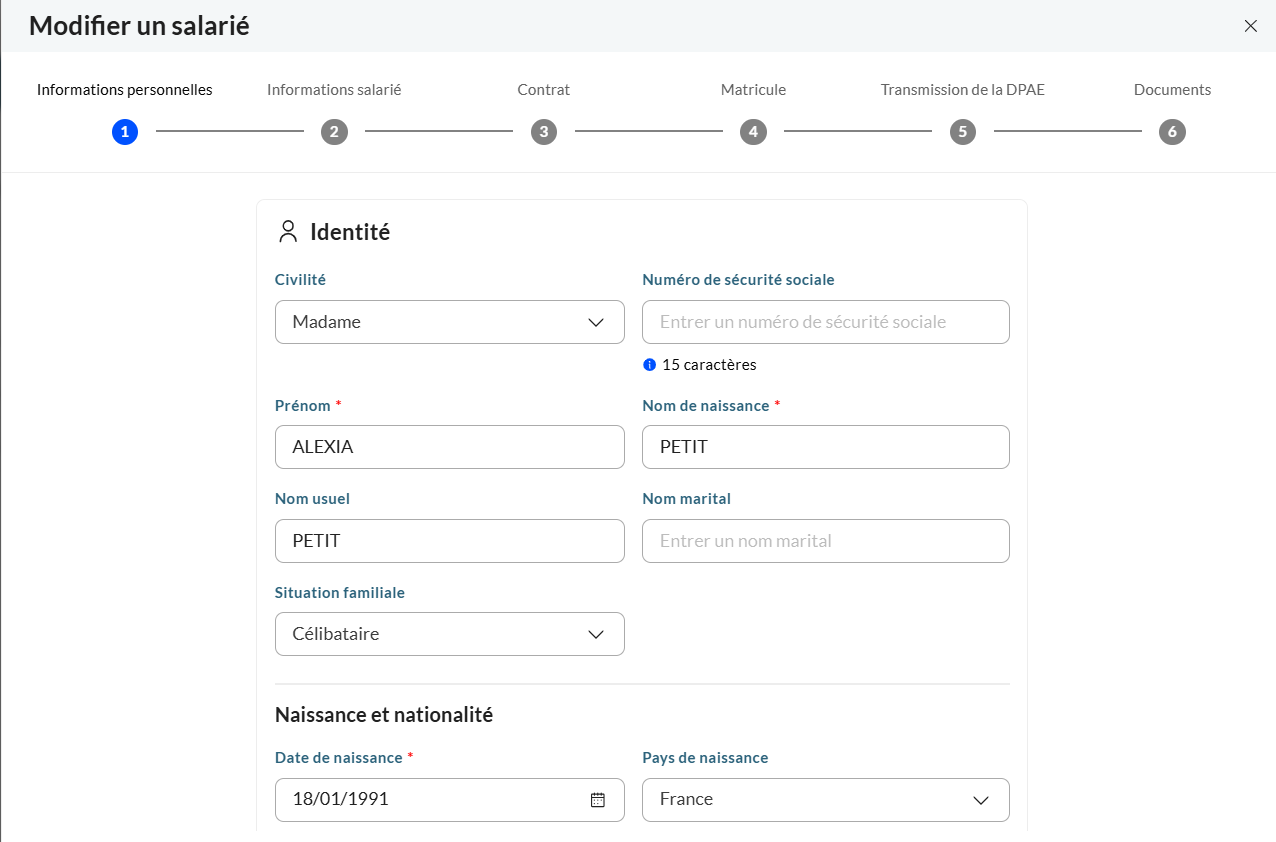The width and height of the screenshot is (1276, 842).
Task: Close the Modifier un salarié dialog
Action: [x=1250, y=26]
